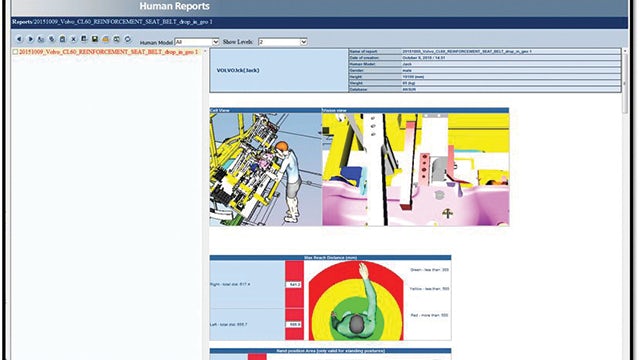Click the forward arrow toolbar icon

click(x=30, y=39)
